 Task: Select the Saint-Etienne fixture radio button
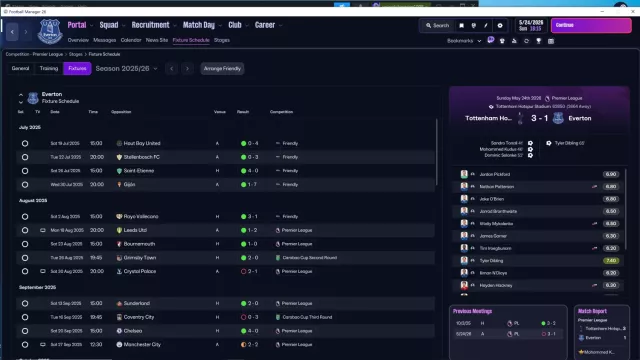25,171
